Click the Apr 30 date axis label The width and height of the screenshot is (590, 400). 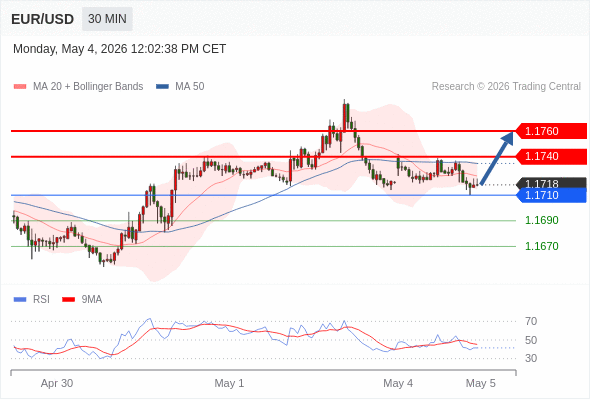(x=57, y=383)
